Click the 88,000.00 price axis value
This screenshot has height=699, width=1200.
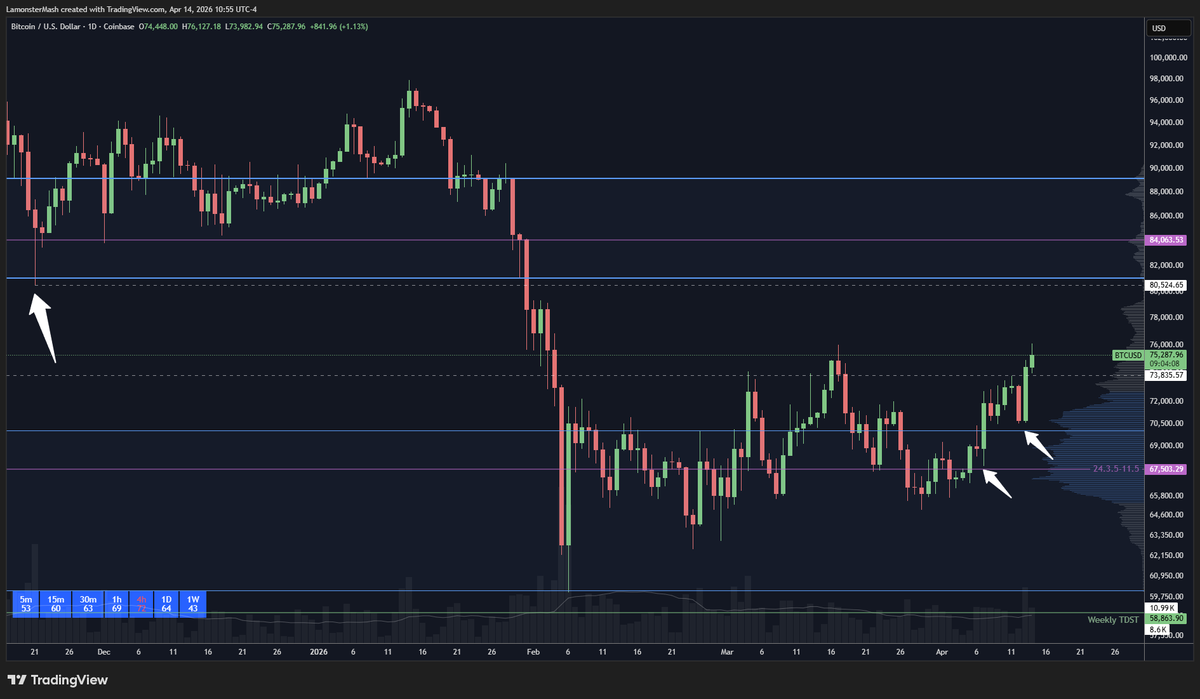tap(1168, 192)
